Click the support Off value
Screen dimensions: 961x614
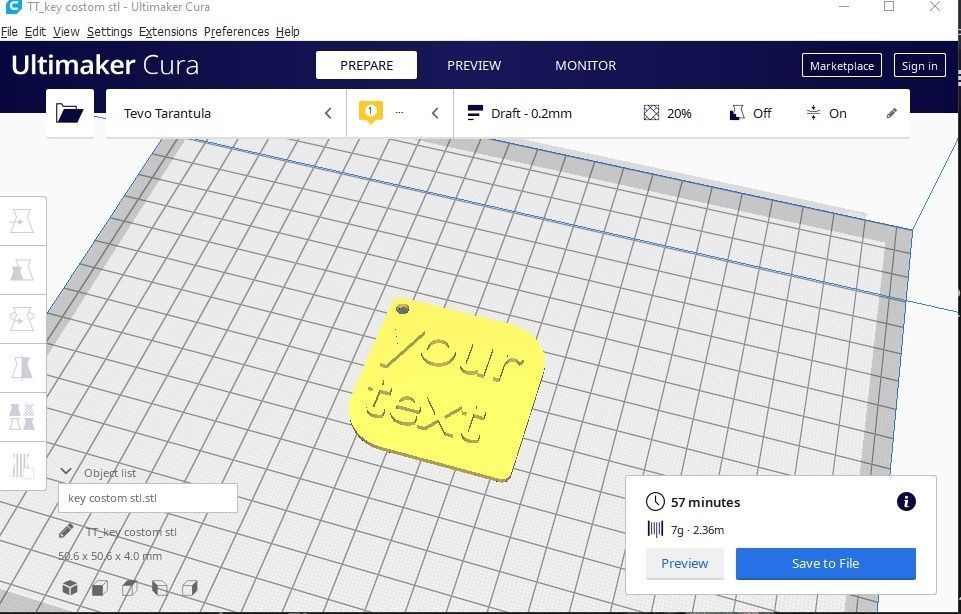point(762,113)
